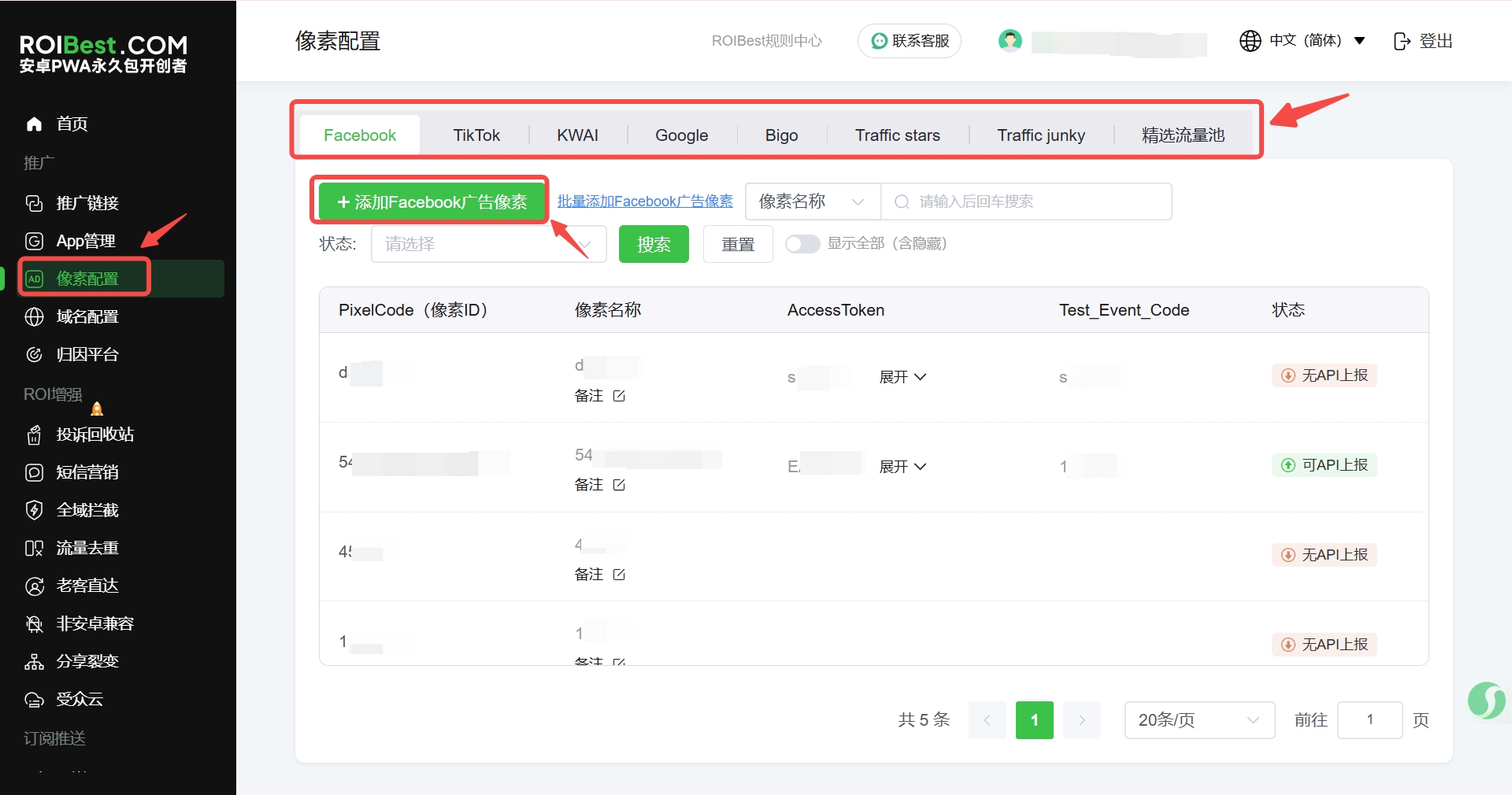Viewport: 1512px width, 795px height.
Task: Edit 备注 icon in row starting with 4
Action: (619, 574)
